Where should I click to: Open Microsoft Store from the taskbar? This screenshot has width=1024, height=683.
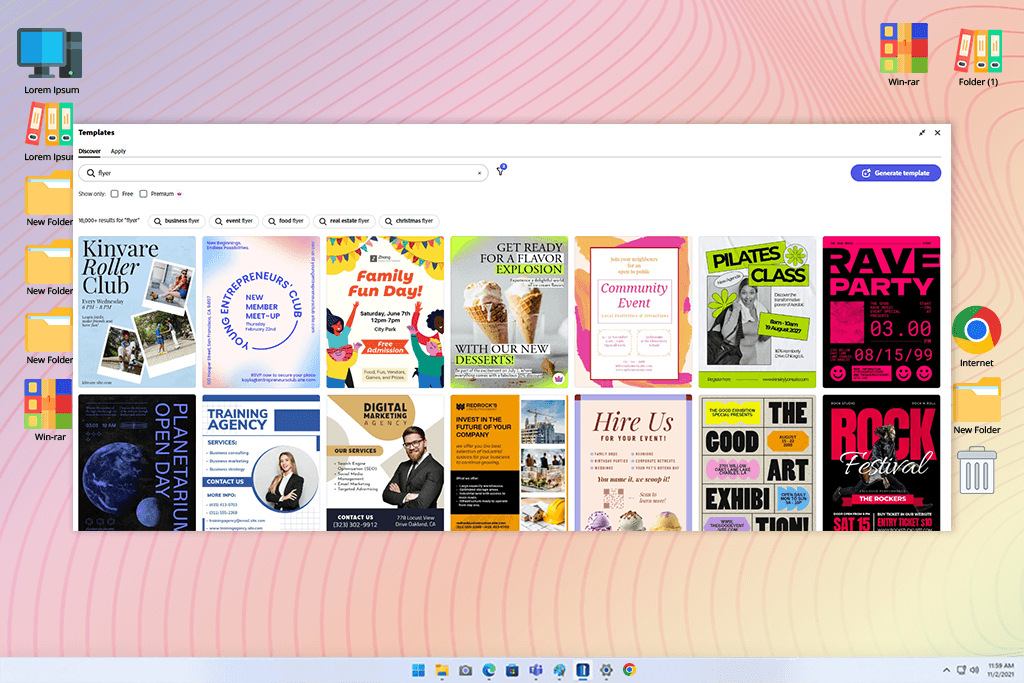click(513, 670)
